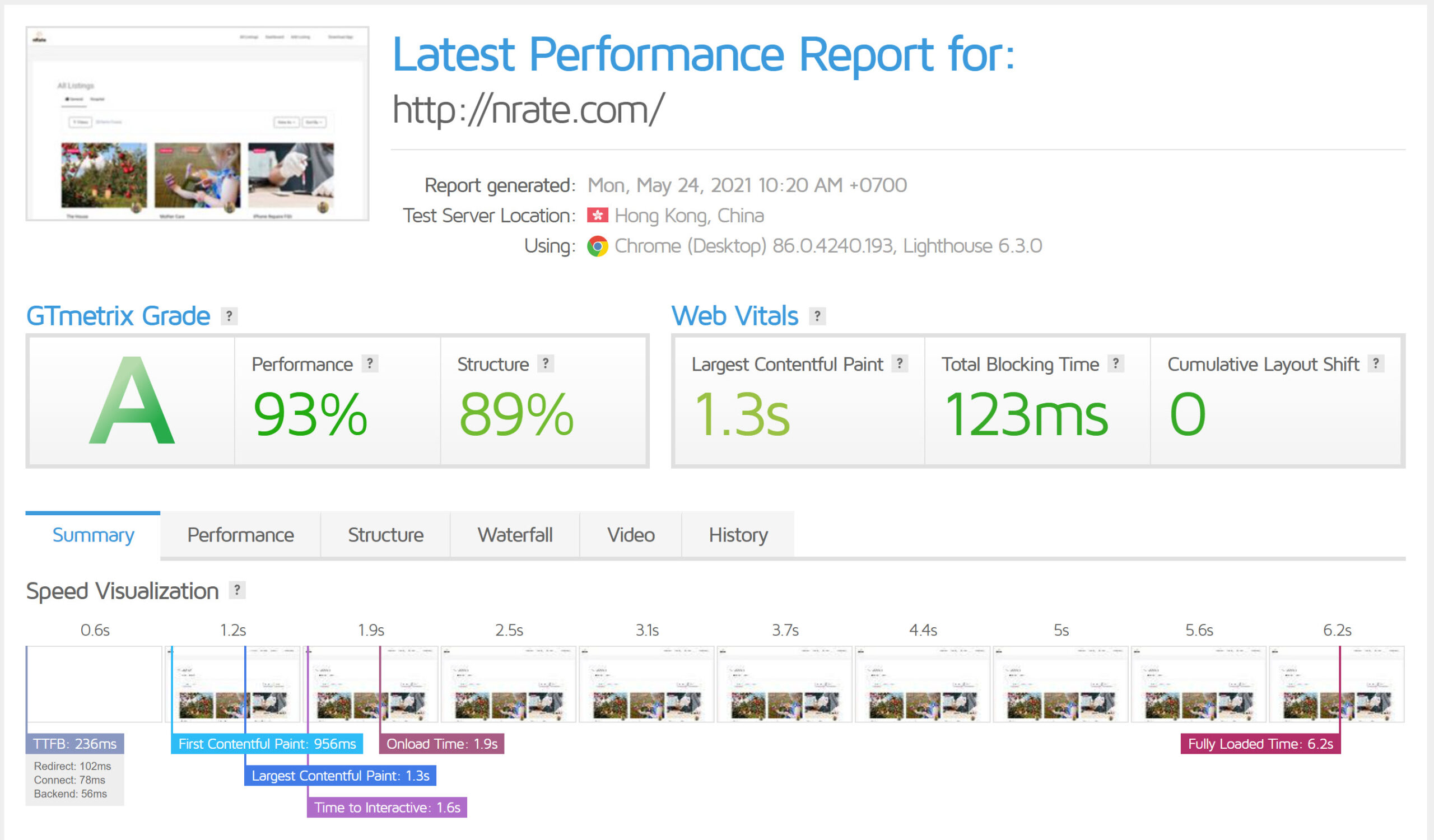The image size is (1434, 840).
Task: Click the Cumulative Layout Shift value 0
Action: tap(1188, 414)
